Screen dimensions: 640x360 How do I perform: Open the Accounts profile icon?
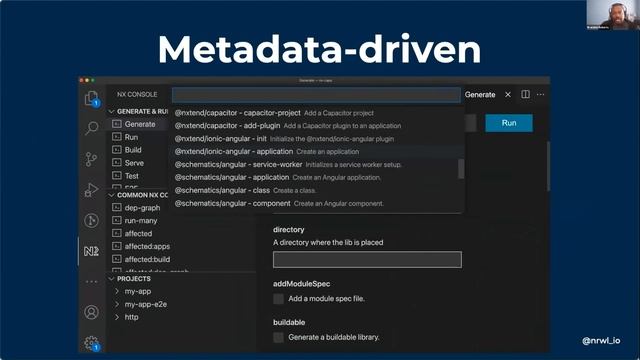pos(91,312)
